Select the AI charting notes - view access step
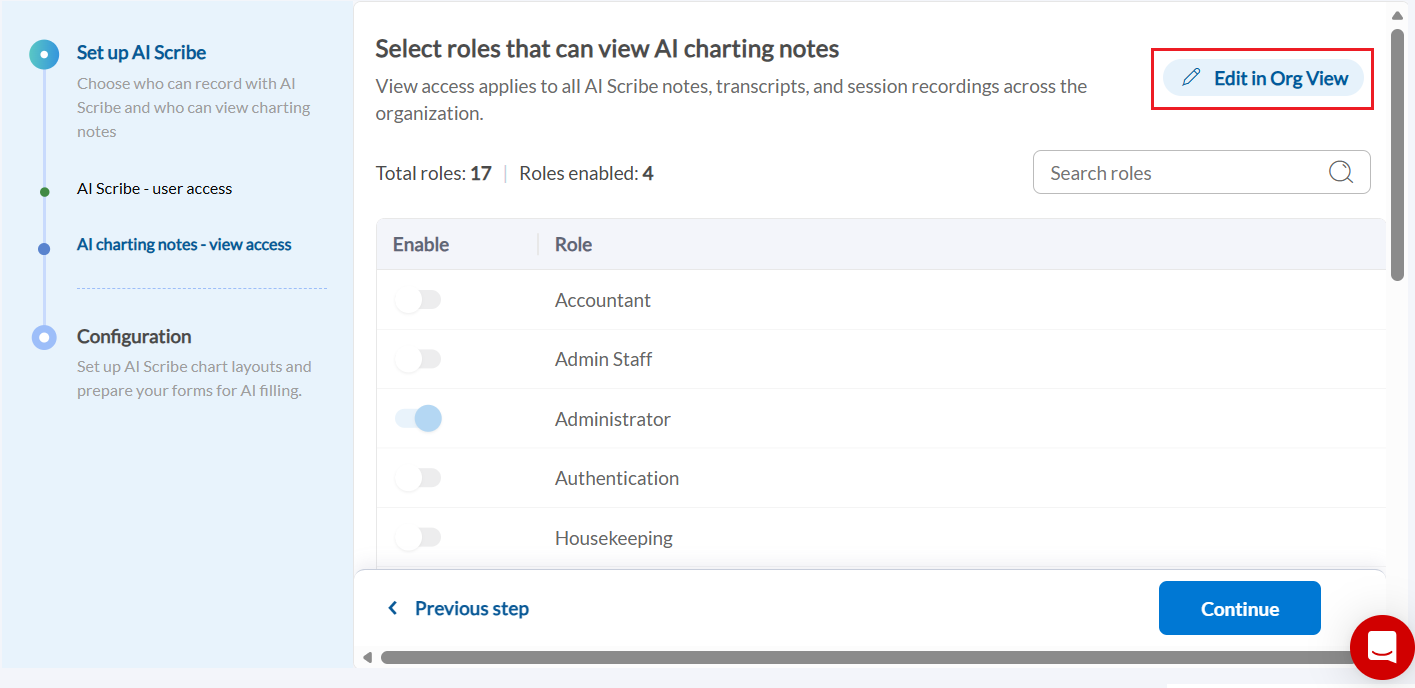The image size is (1415, 688). pyautogui.click(x=184, y=244)
